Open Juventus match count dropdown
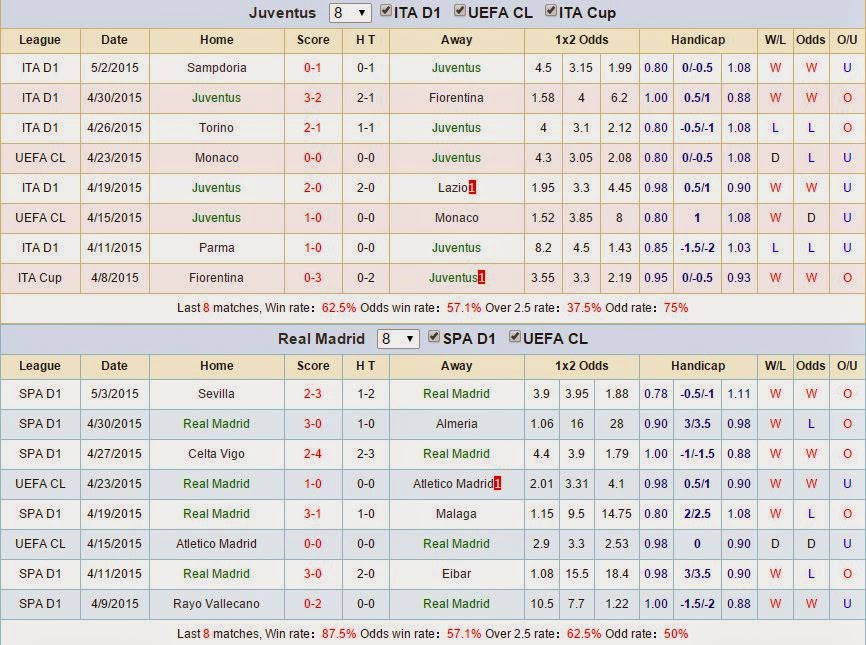 pyautogui.click(x=349, y=13)
